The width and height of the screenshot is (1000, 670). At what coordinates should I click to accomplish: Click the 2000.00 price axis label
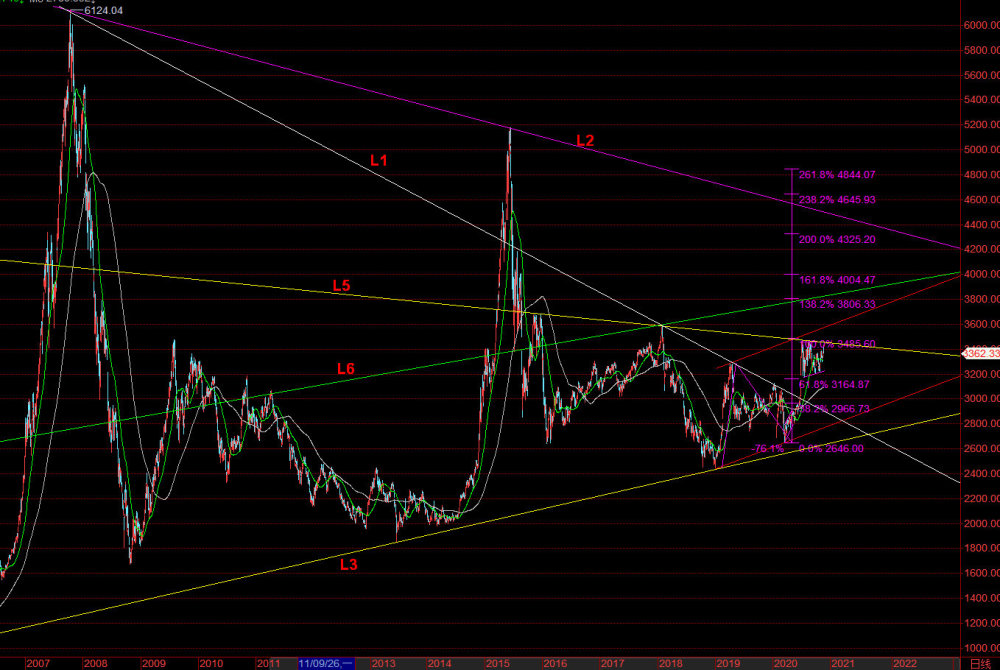pos(982,523)
